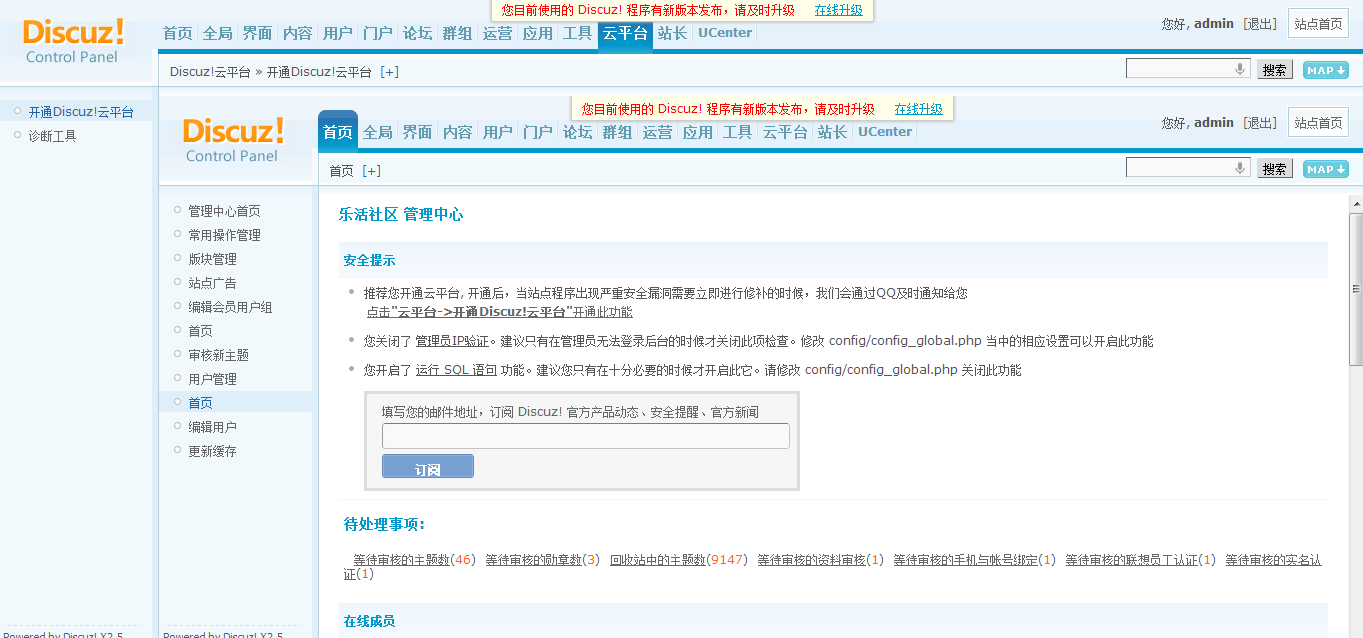Image resolution: width=1363 pixels, height=638 pixels.
Task: Click the 站点首页 button in the nested panel
Action: (1318, 123)
